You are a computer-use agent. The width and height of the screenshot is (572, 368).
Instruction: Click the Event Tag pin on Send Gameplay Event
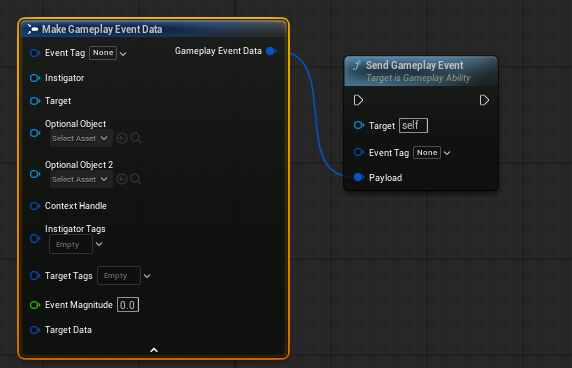(359, 152)
